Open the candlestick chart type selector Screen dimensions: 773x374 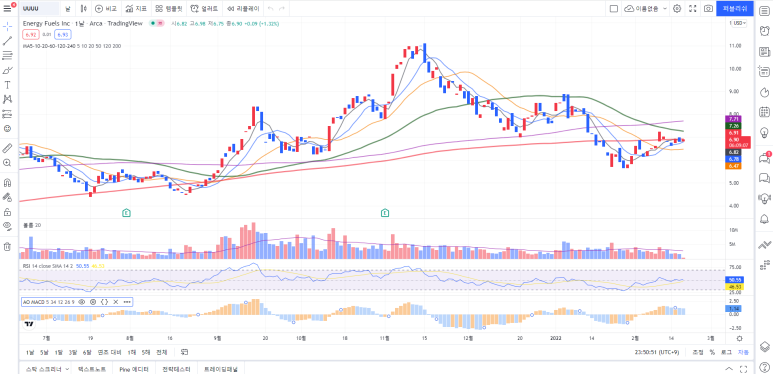(x=84, y=8)
